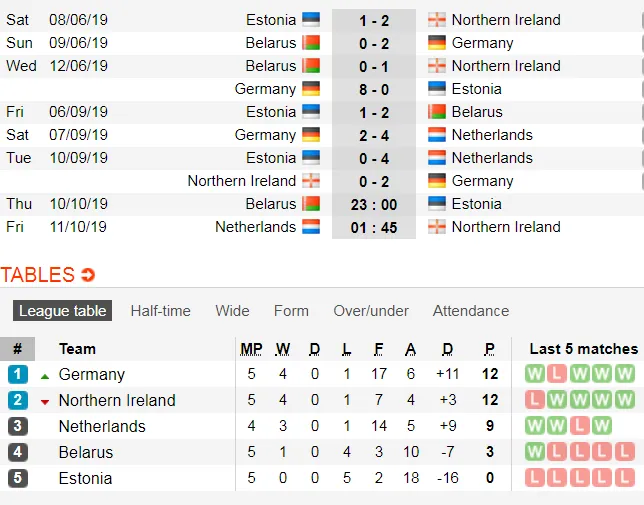Sort table by P points header
This screenshot has height=505, width=644.
point(490,349)
